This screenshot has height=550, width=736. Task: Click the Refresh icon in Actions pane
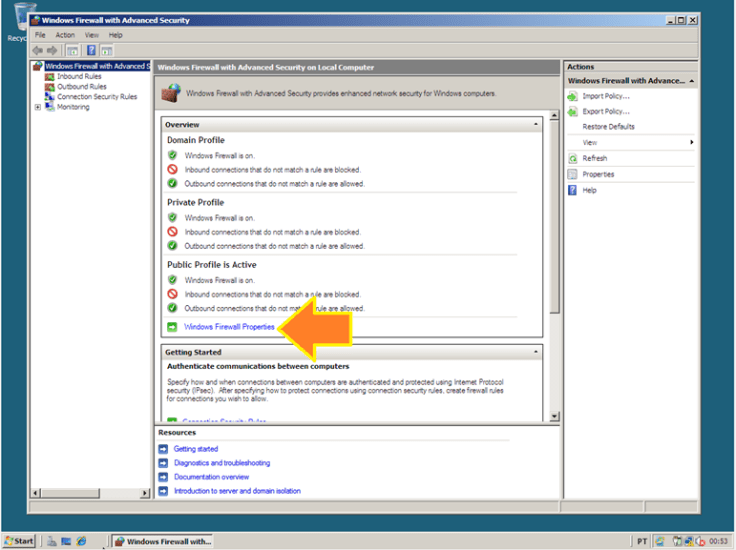point(573,158)
